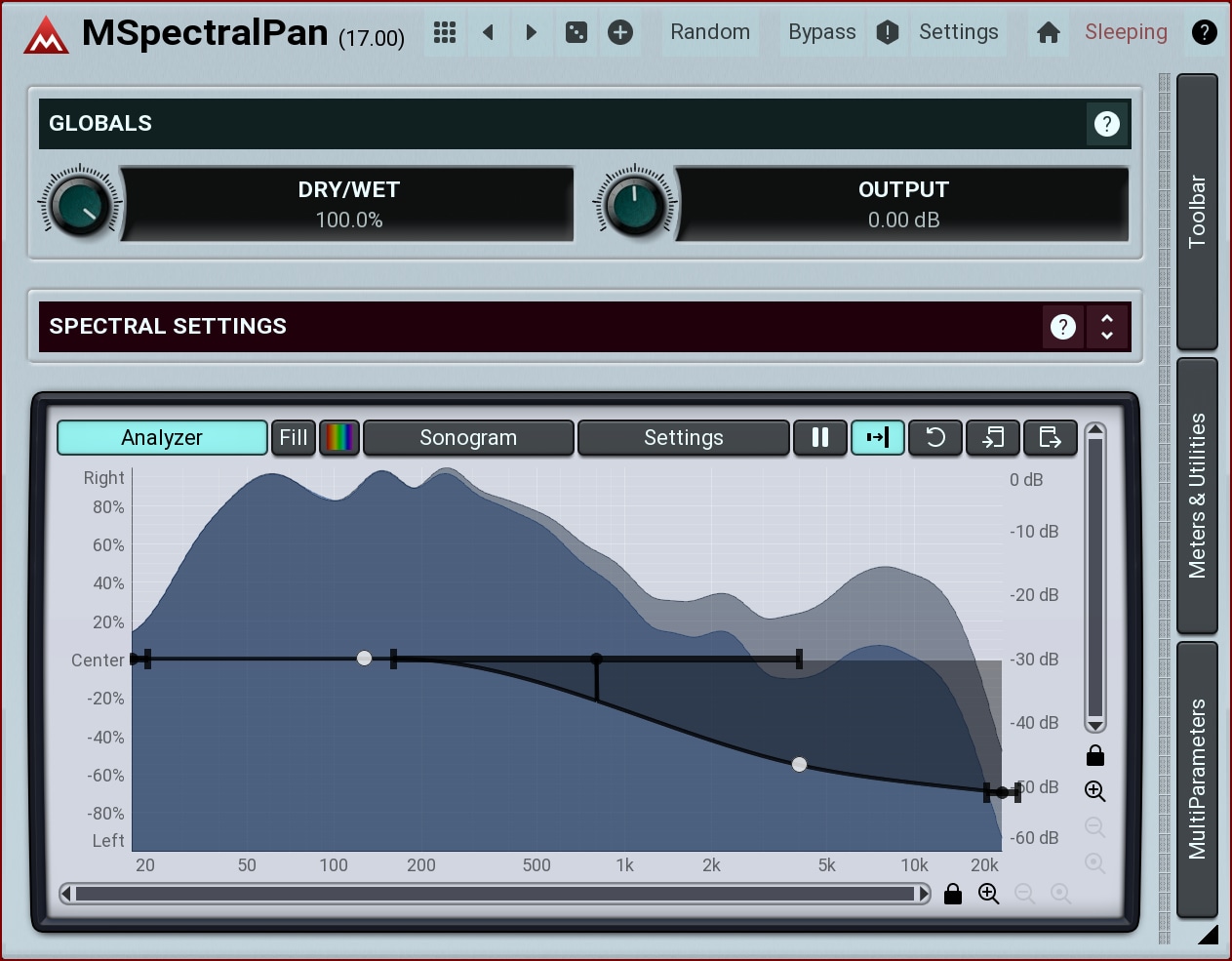Expand the Toolbar side panel

[x=1197, y=212]
